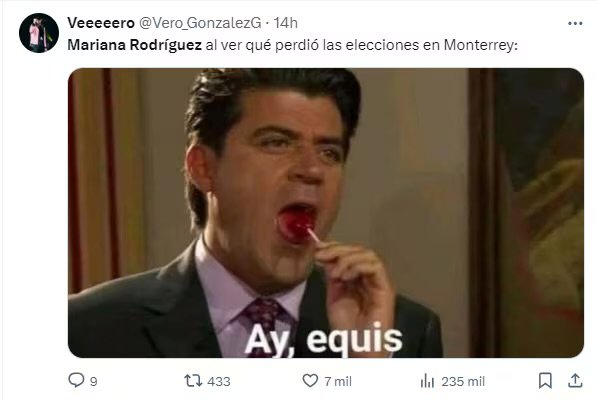Share the tweet via the upload arrow icon
Viewport: 597px width, 401px height.
(575, 380)
